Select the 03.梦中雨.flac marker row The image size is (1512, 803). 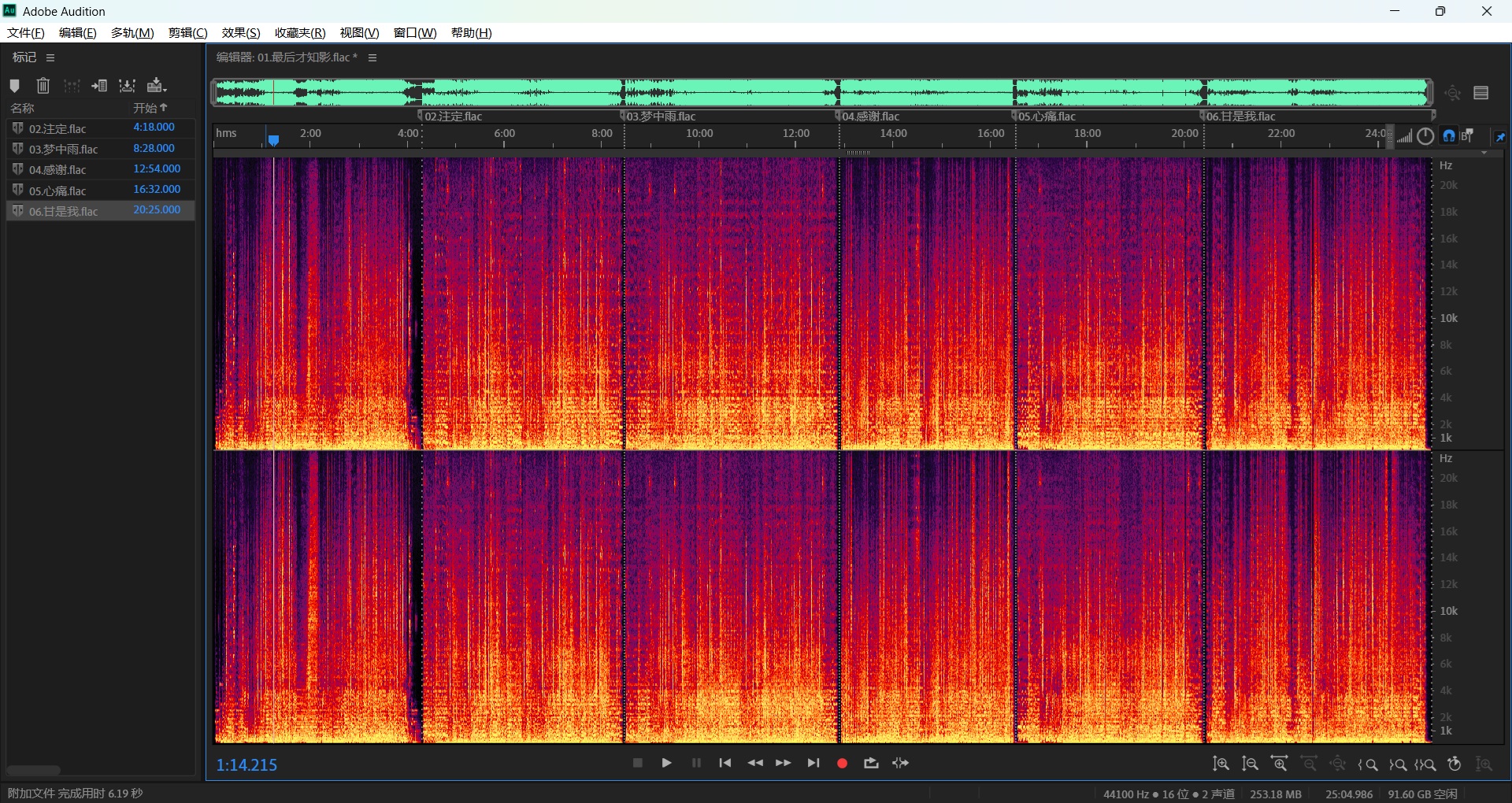click(x=64, y=149)
